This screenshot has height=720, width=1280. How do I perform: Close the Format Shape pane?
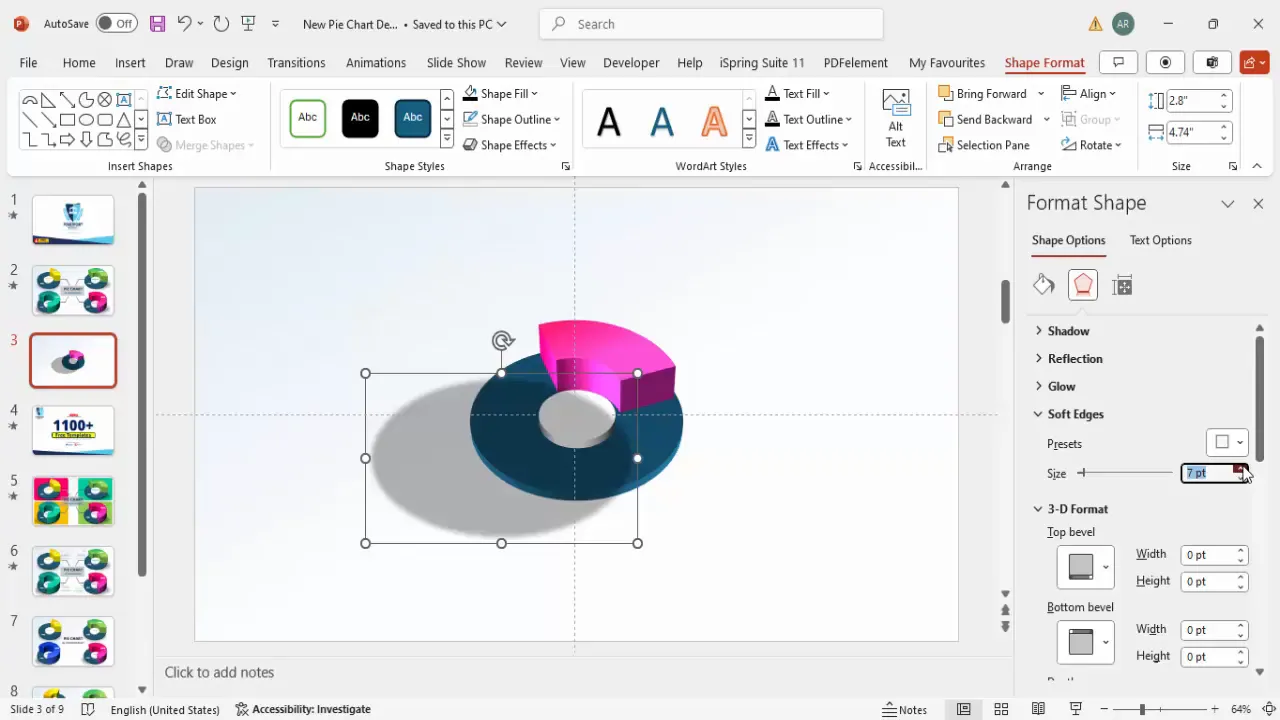pyautogui.click(x=1258, y=203)
